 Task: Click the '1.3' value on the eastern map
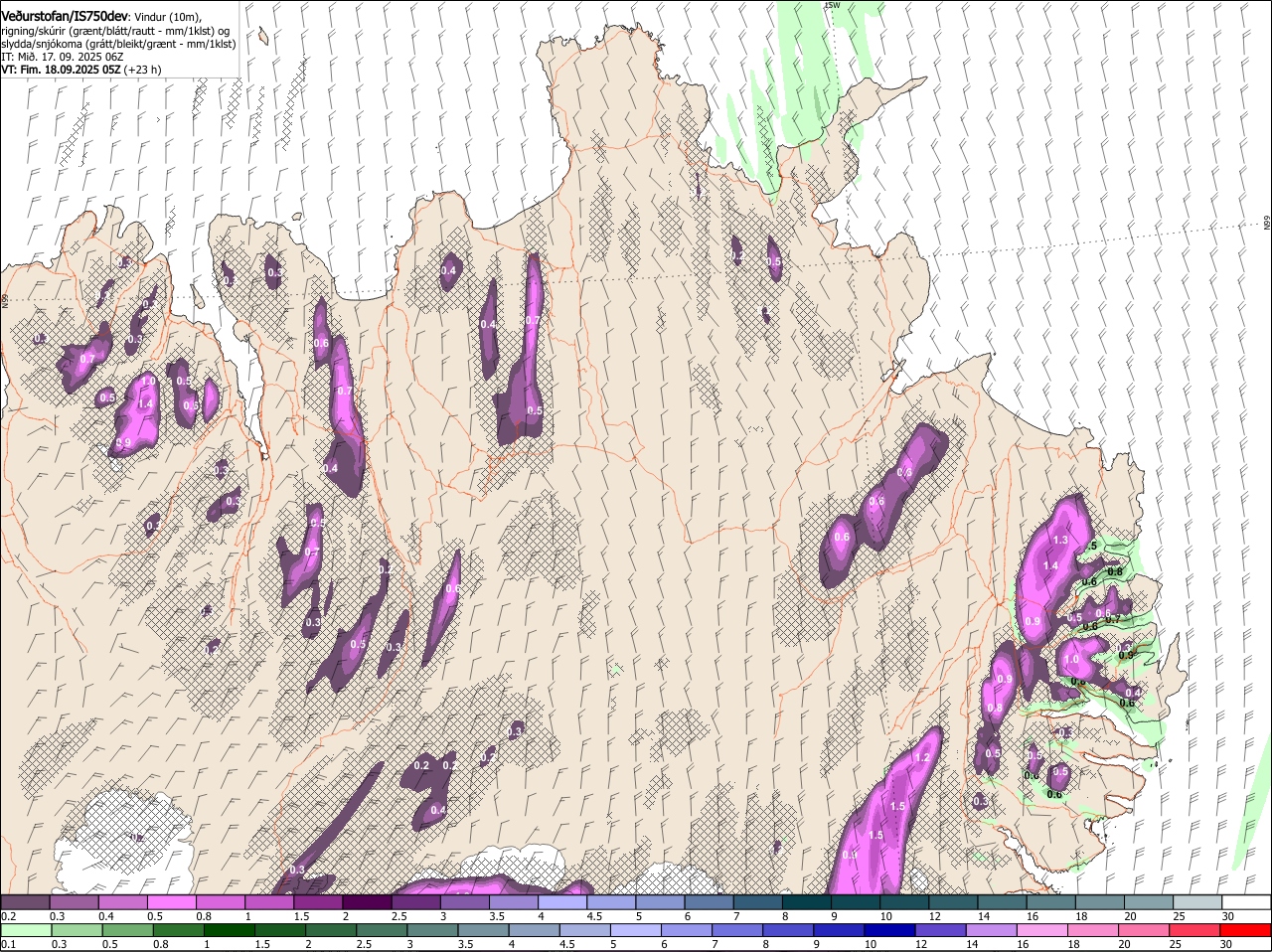1059,540
